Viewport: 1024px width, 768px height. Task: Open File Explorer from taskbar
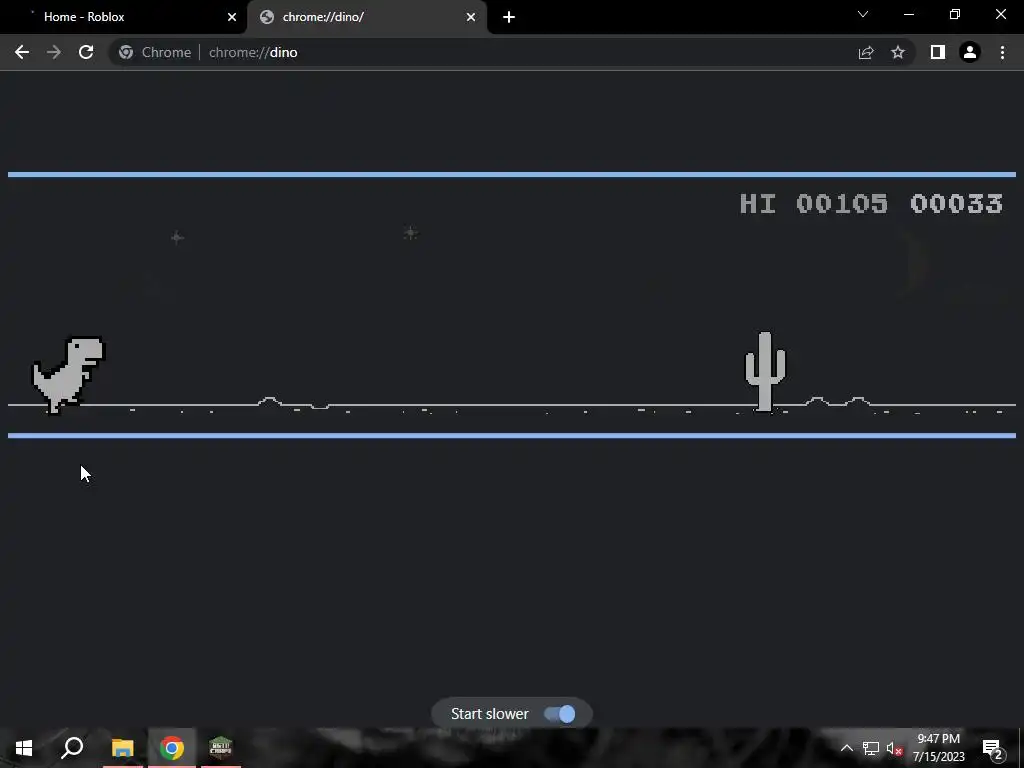[122, 748]
